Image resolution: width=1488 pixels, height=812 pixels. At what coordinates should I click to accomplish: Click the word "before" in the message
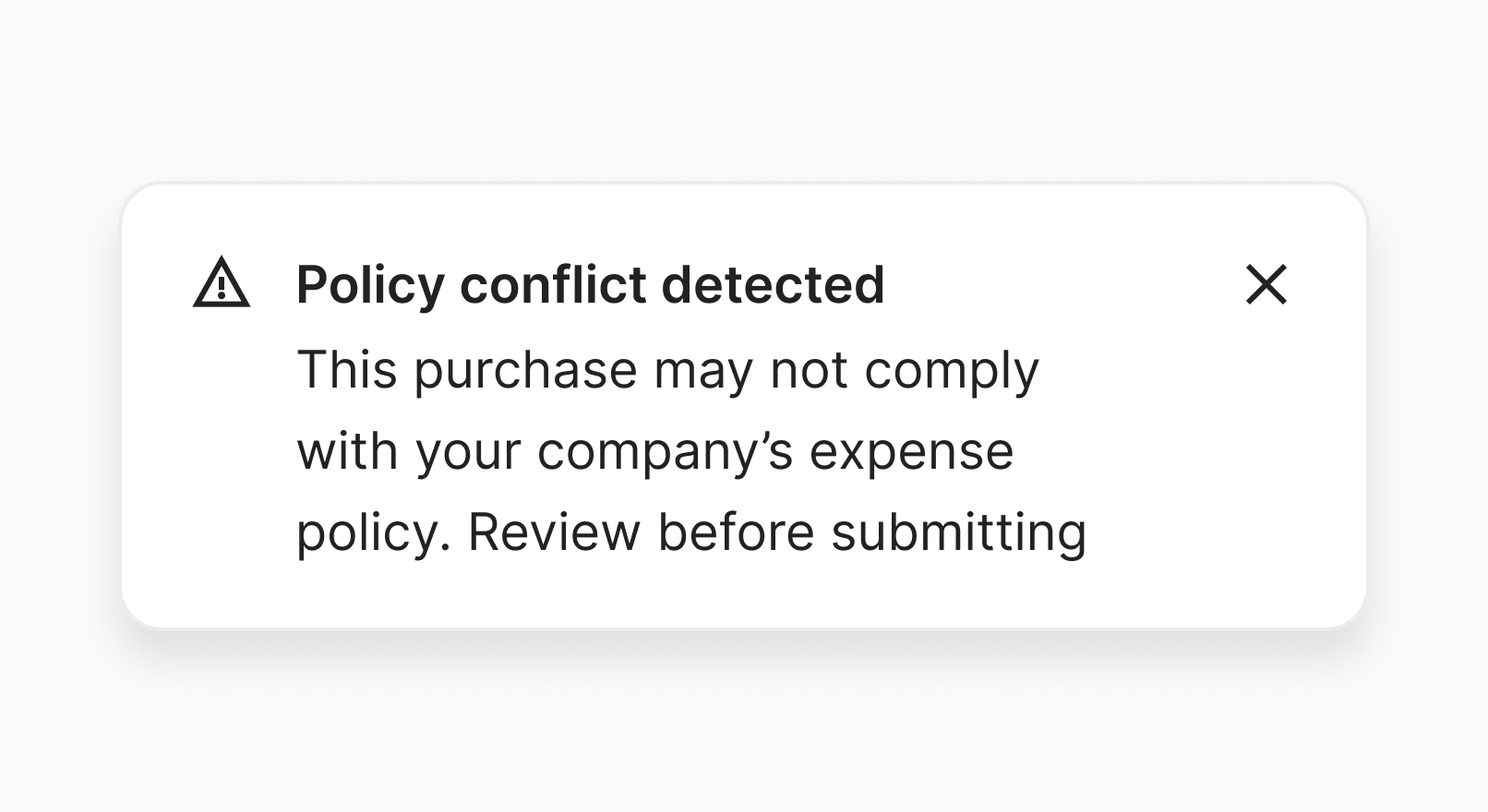[x=736, y=532]
